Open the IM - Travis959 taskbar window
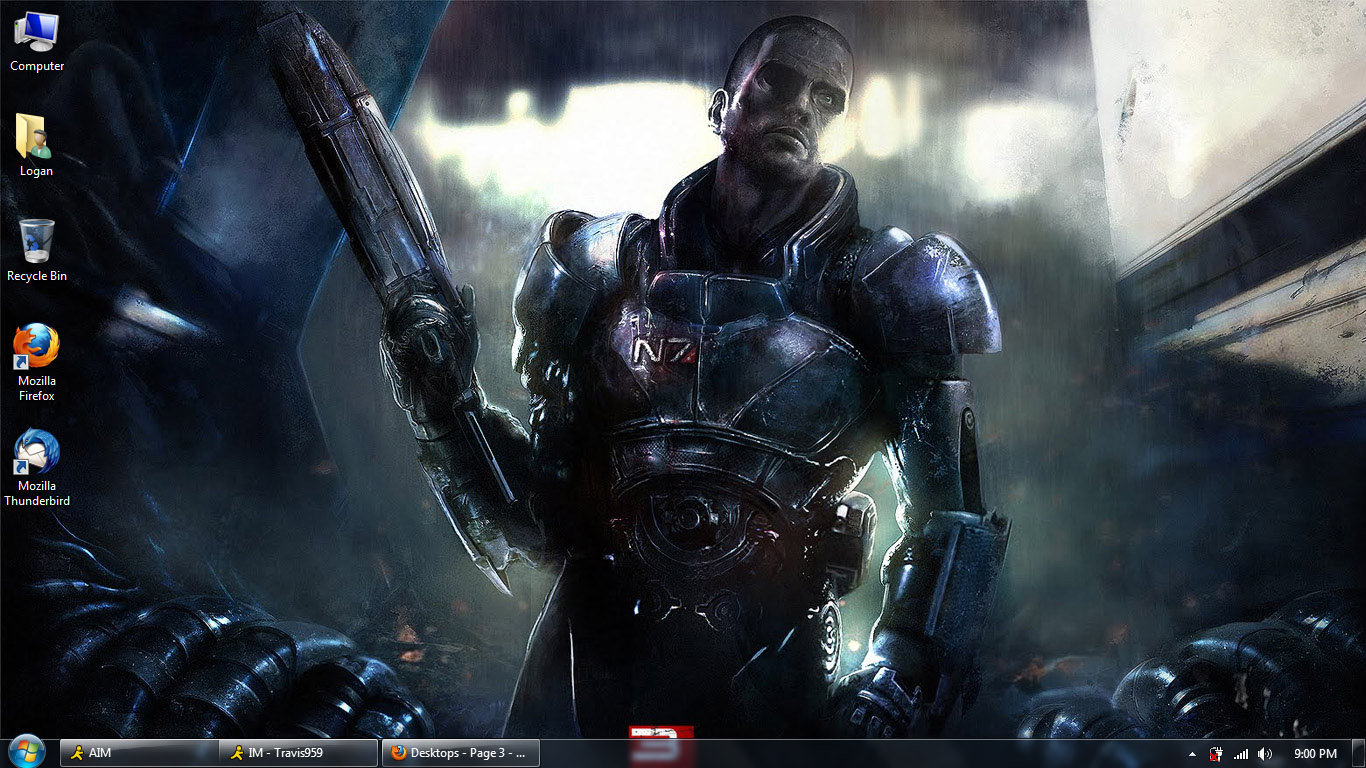This screenshot has width=1366, height=768. 299,753
